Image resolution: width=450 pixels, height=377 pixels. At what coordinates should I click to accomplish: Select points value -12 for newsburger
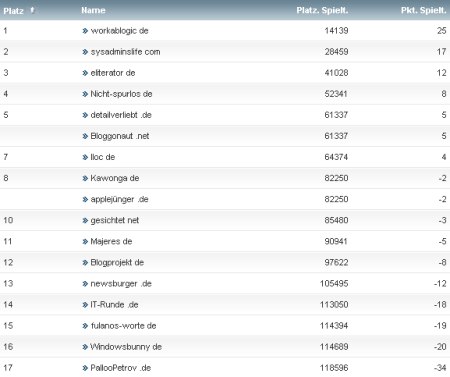pos(440,284)
